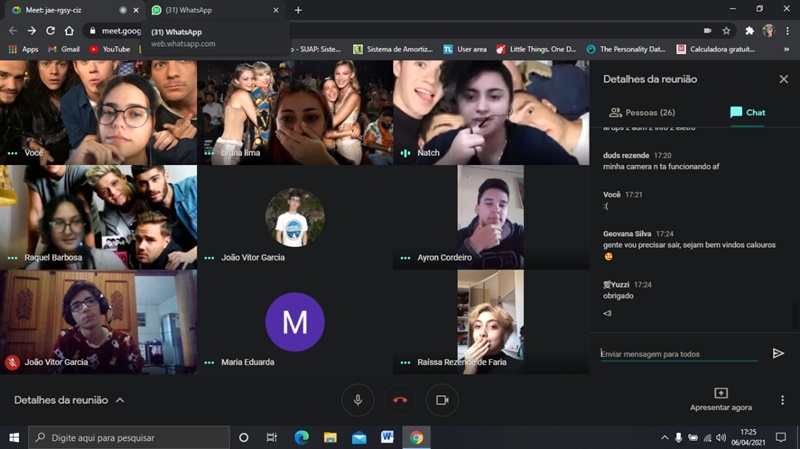
Task: Open a new browser tab
Action: [x=298, y=10]
